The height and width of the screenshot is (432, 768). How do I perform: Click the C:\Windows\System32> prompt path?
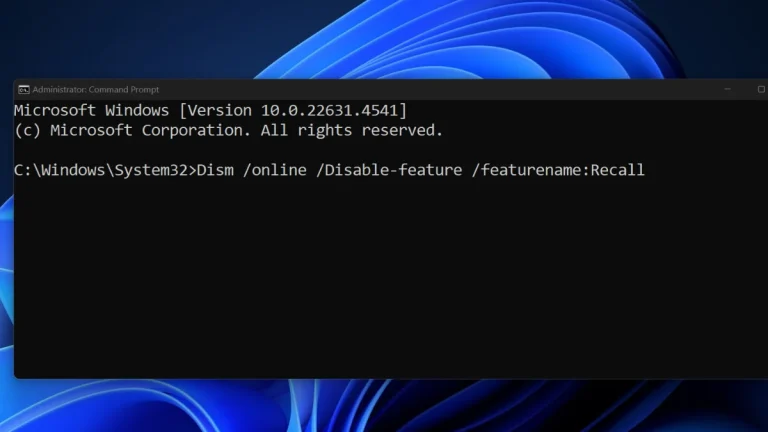pos(105,170)
